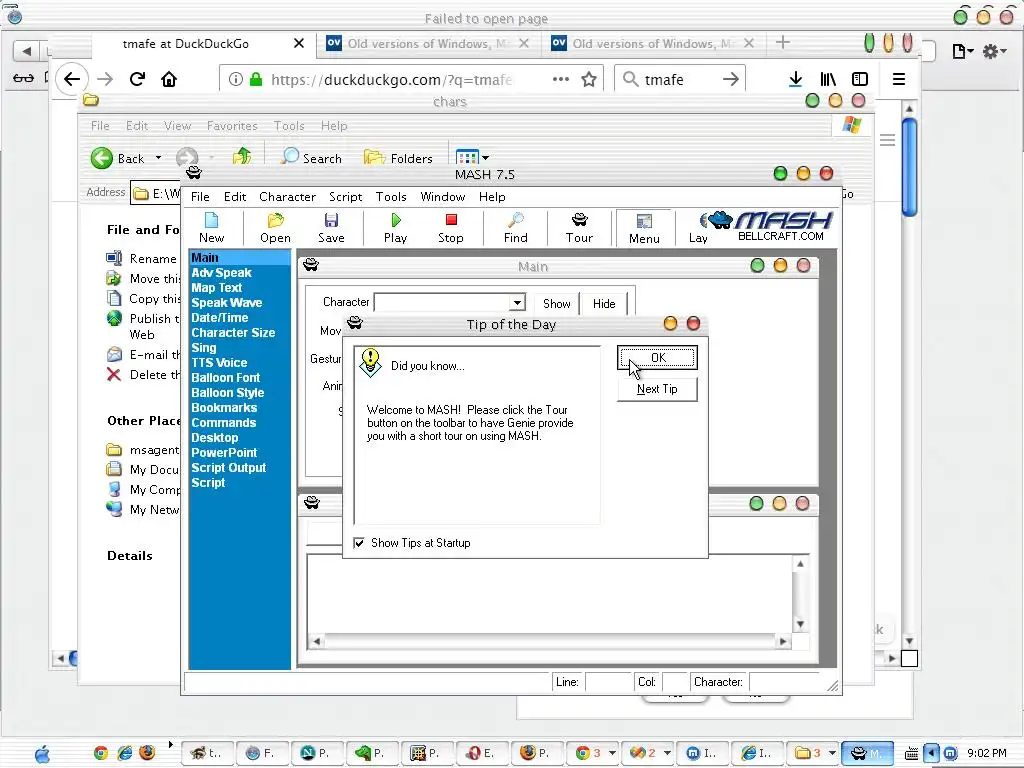Expand the Character combo box

pyautogui.click(x=517, y=302)
